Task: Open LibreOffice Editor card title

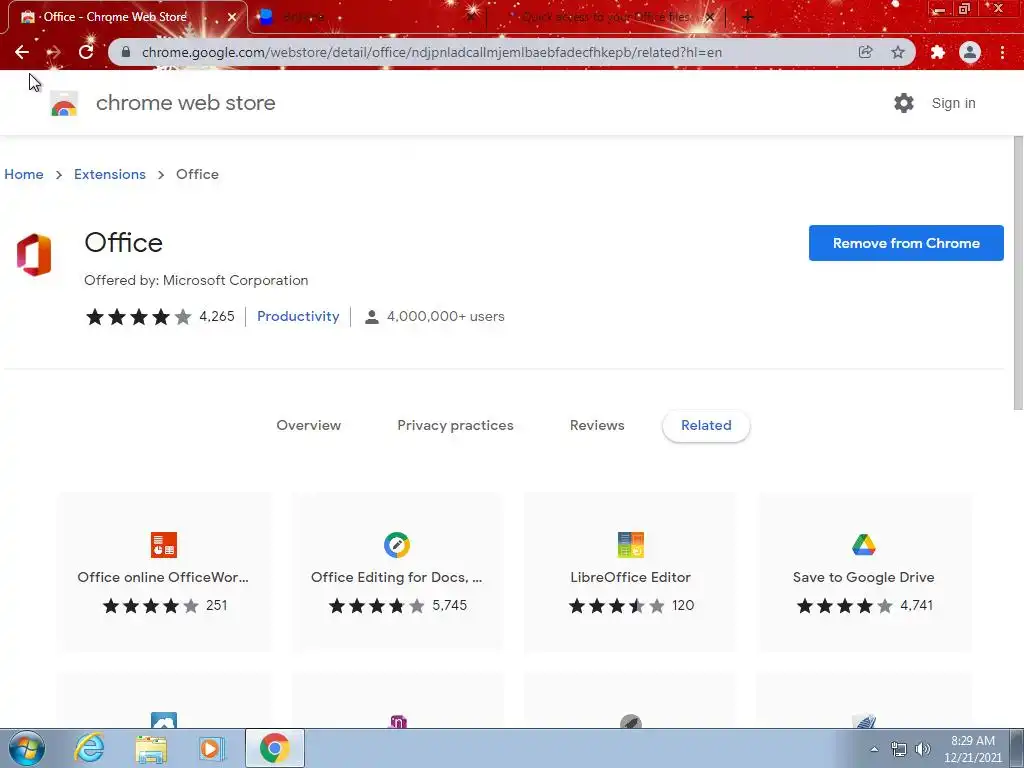Action: (x=630, y=577)
